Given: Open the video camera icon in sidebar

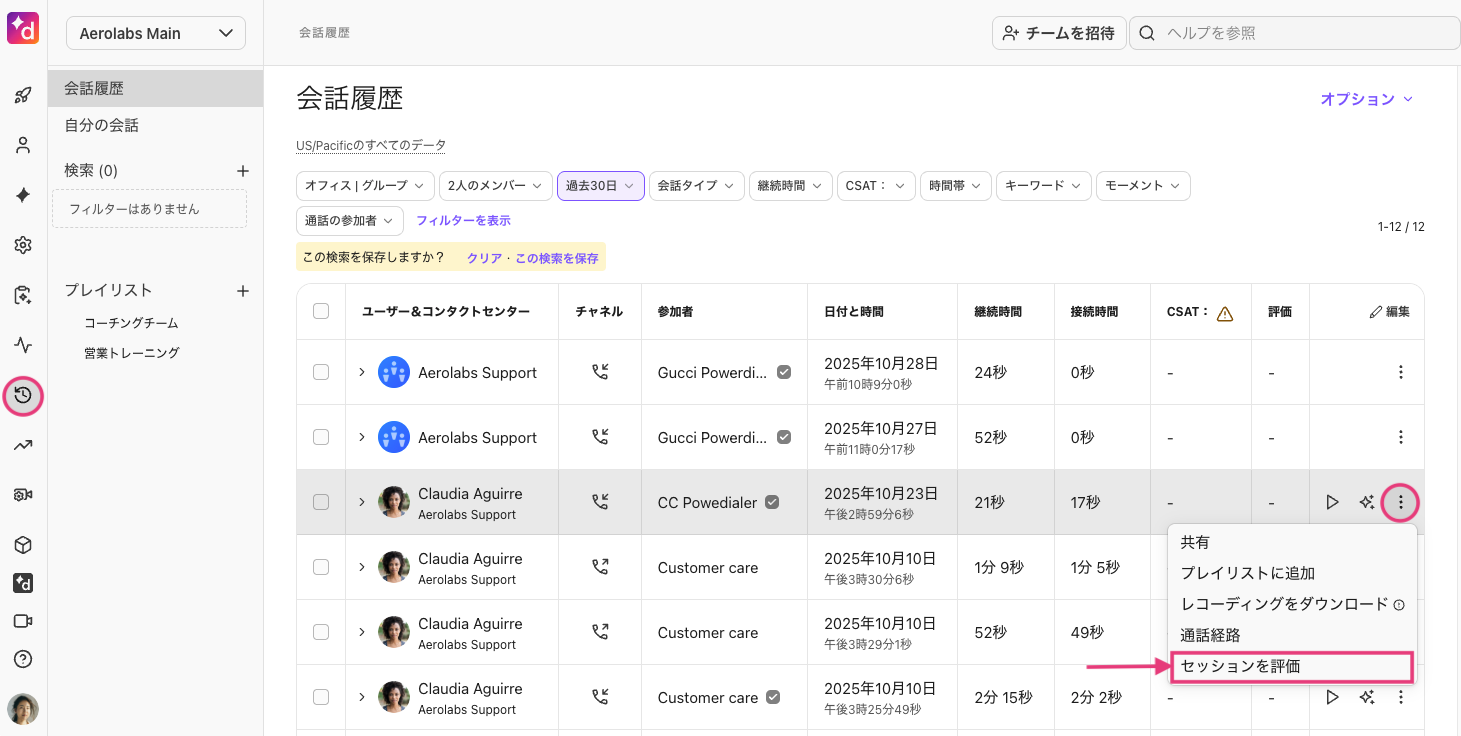Looking at the screenshot, I should (x=23, y=621).
